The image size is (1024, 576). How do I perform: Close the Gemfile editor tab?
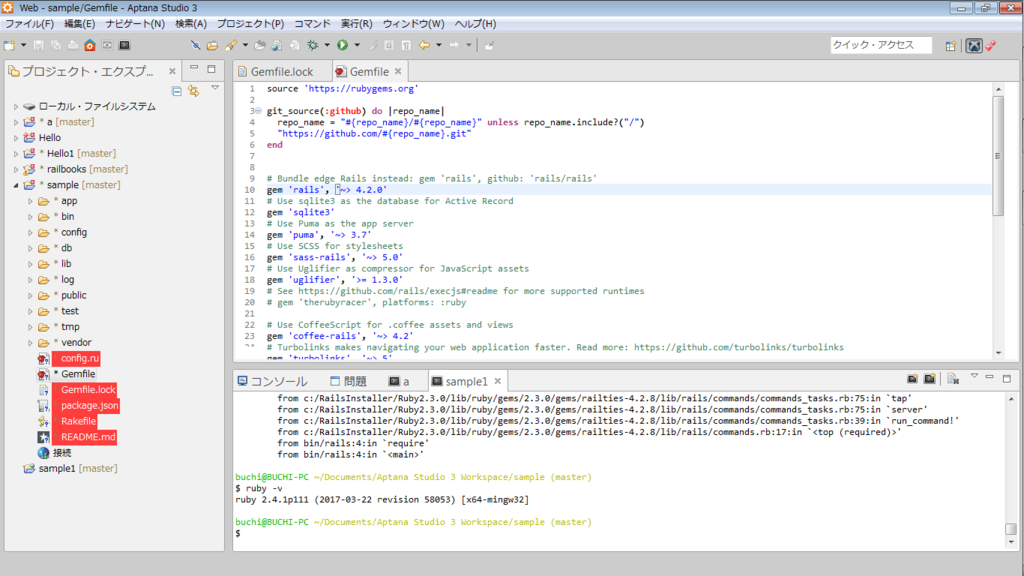click(398, 71)
